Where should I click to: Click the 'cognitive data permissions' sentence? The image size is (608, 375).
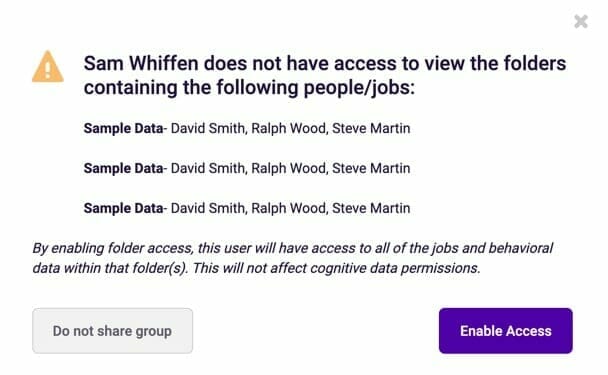(x=337, y=268)
